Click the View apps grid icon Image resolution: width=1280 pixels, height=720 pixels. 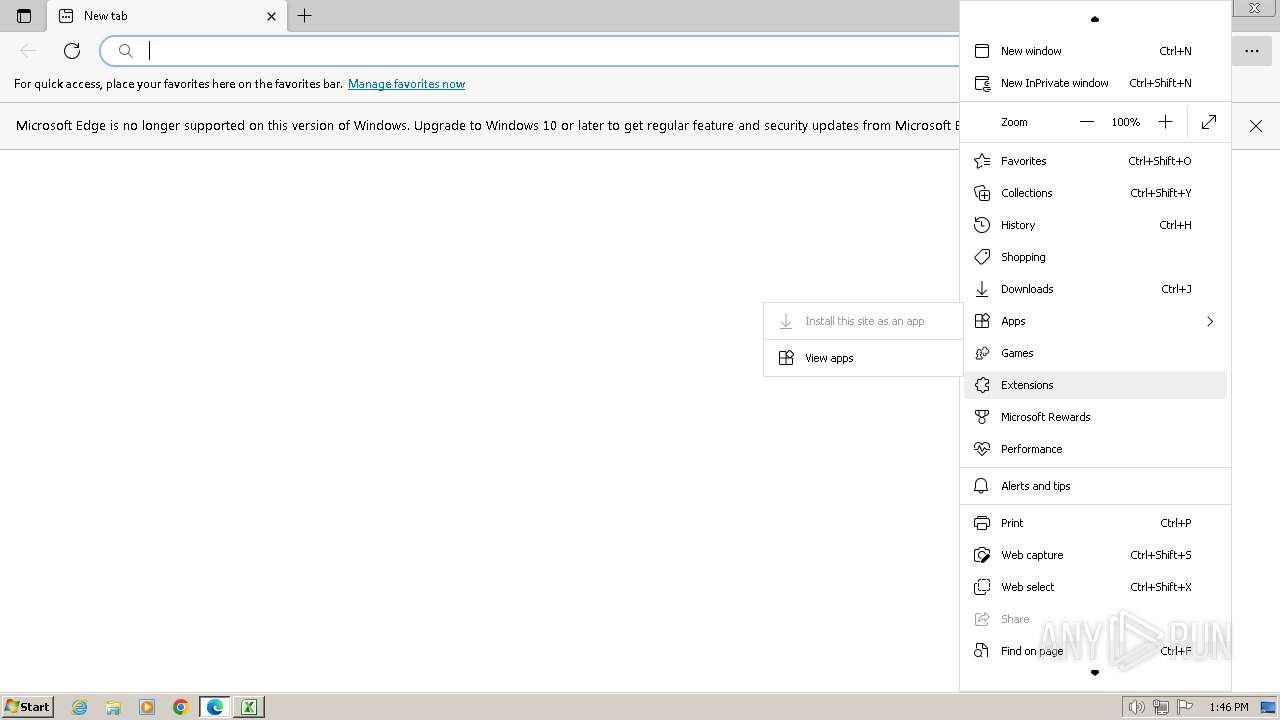tap(786, 358)
